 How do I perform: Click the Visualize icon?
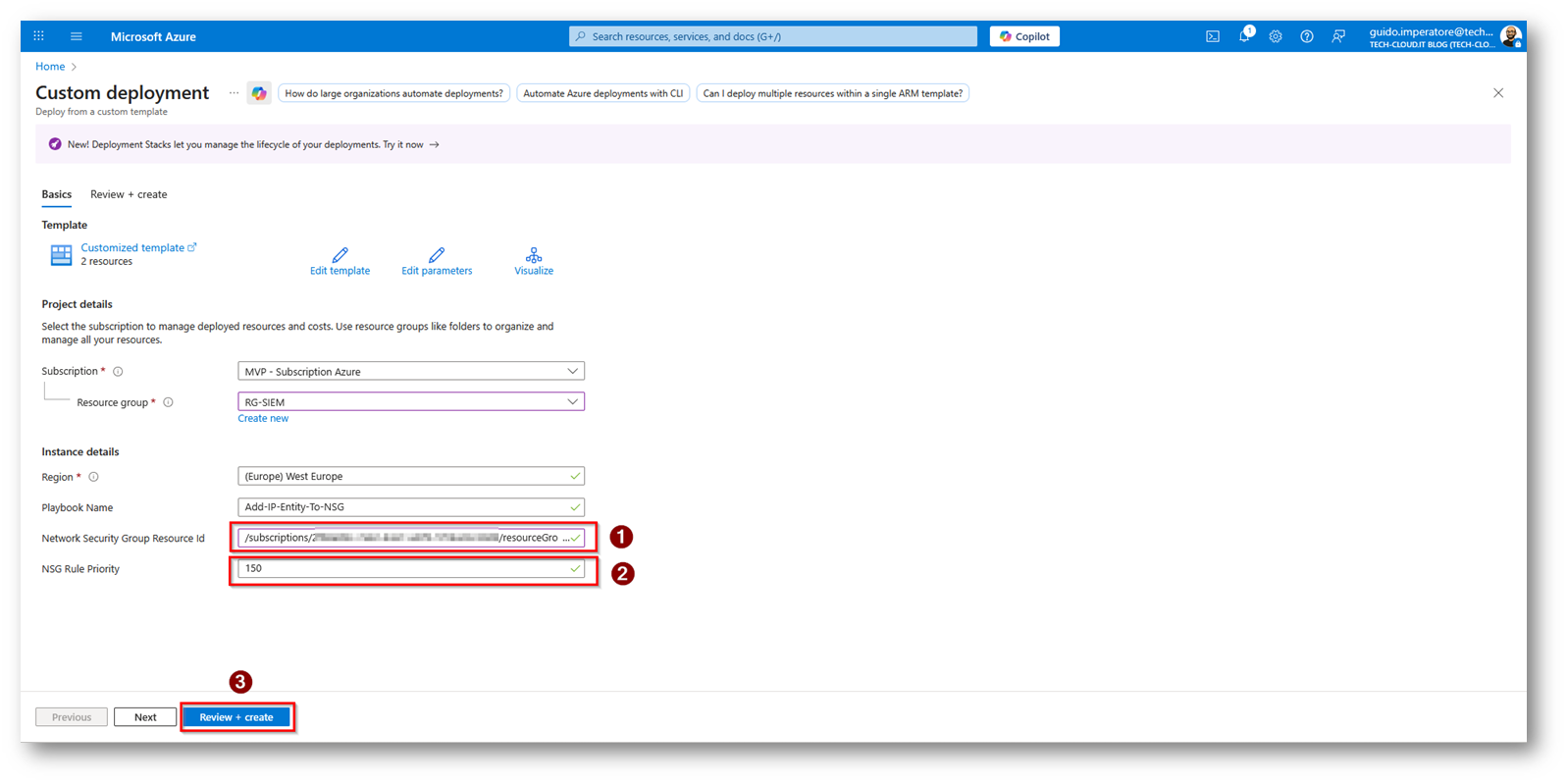pyautogui.click(x=534, y=255)
